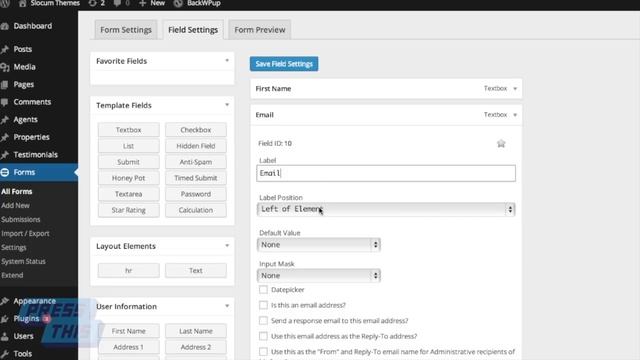Click the Testimonials pin icon
Image resolution: width=640 pixels, height=360 pixels.
4,155
